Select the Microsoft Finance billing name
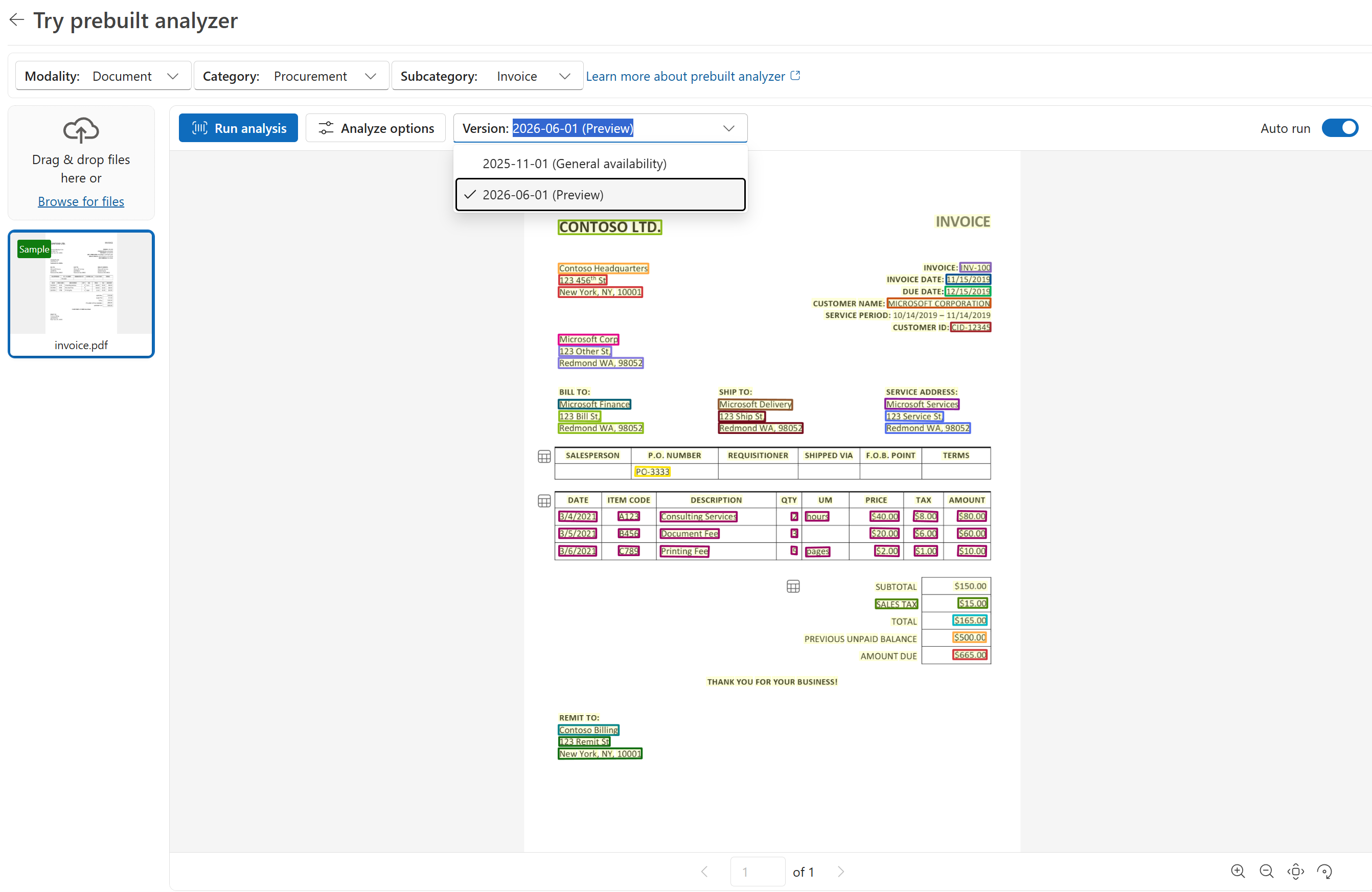Viewport: 1372px width, 892px height. pos(594,405)
